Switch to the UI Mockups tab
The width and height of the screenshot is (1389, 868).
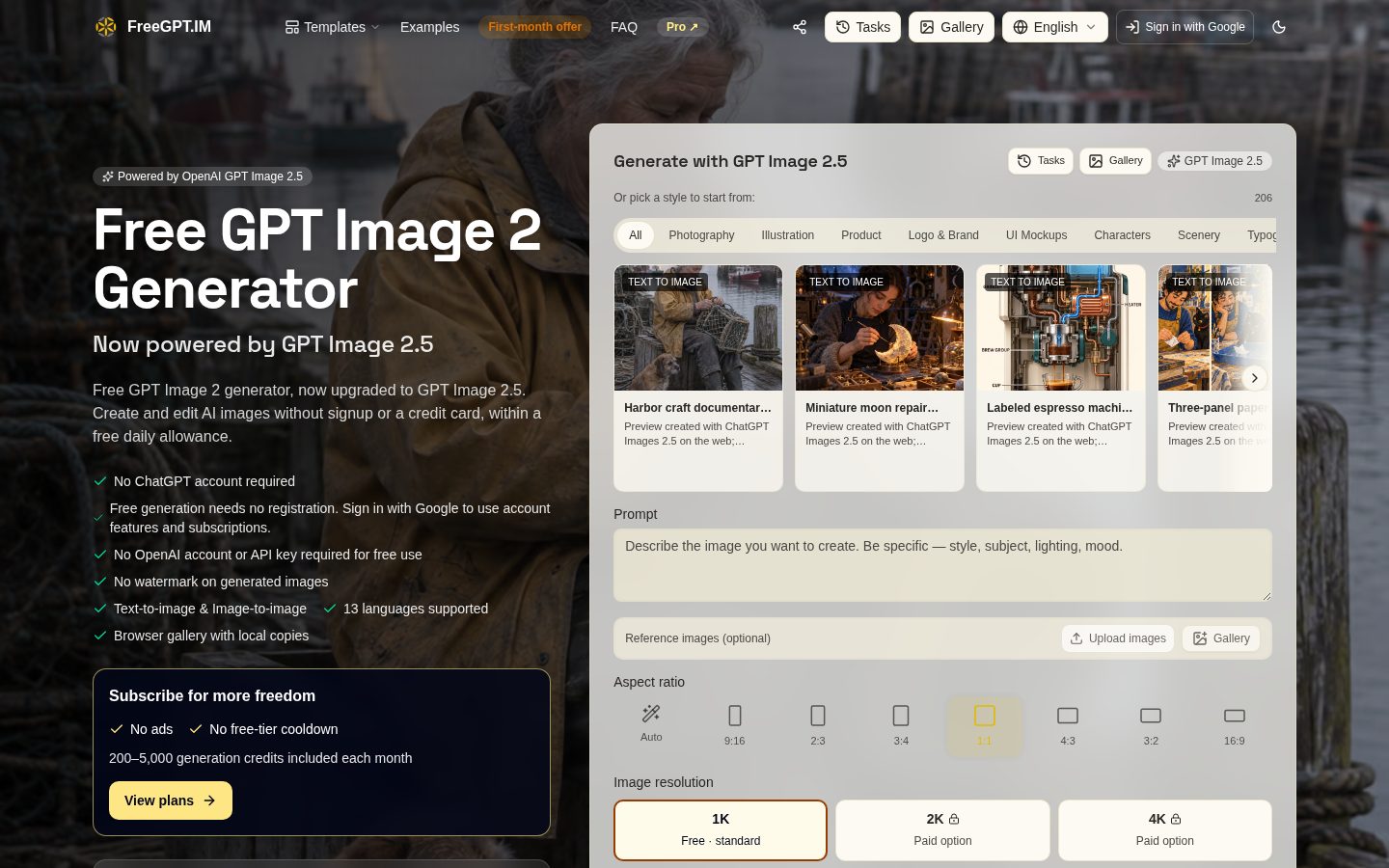(1036, 235)
